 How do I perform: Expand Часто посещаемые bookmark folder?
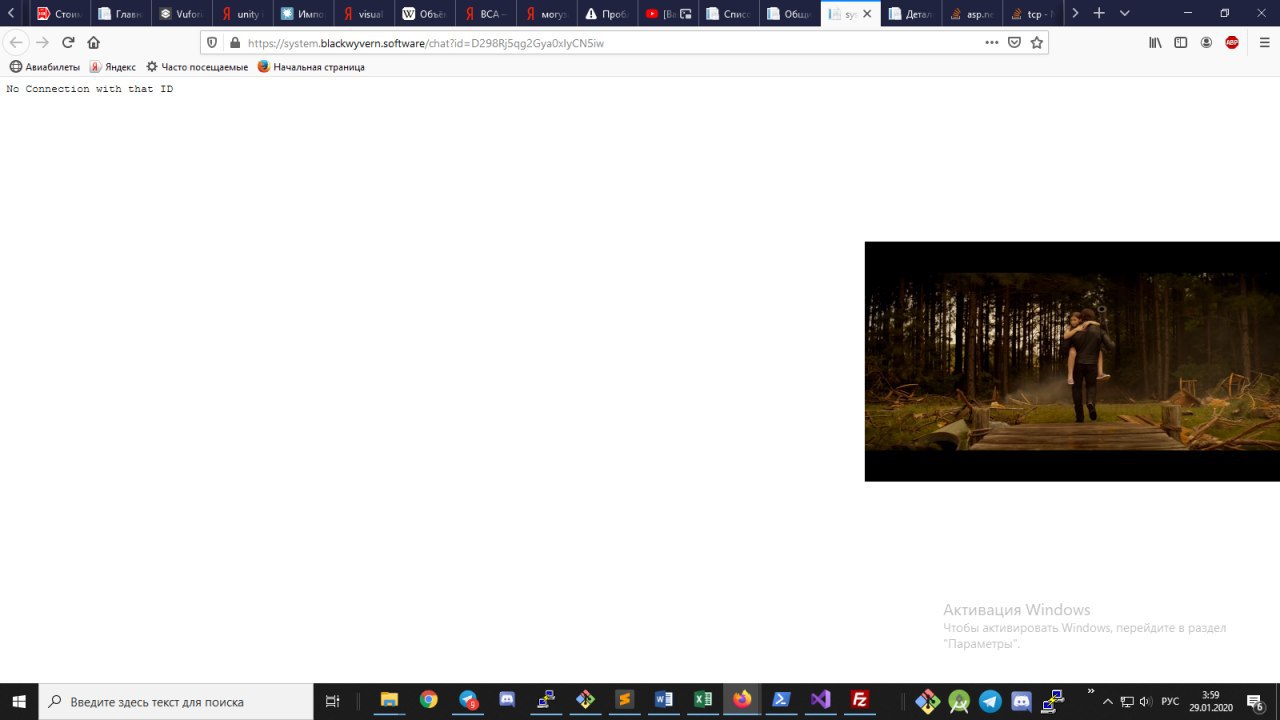[197, 67]
